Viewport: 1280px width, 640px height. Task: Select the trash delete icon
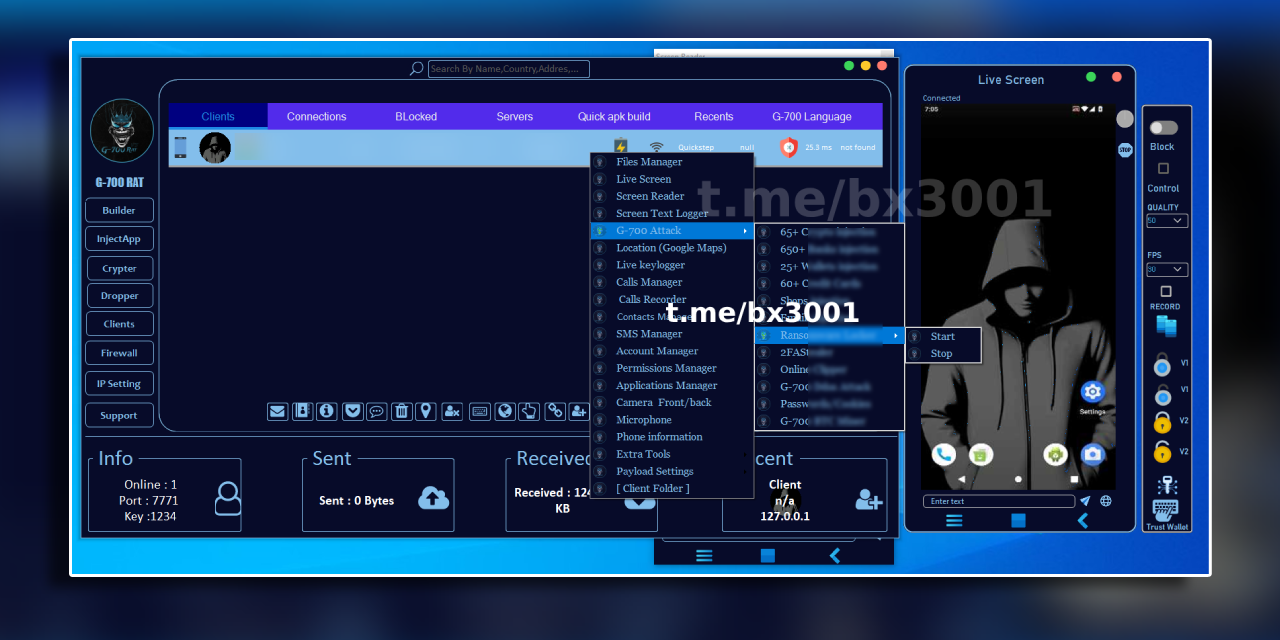click(401, 411)
